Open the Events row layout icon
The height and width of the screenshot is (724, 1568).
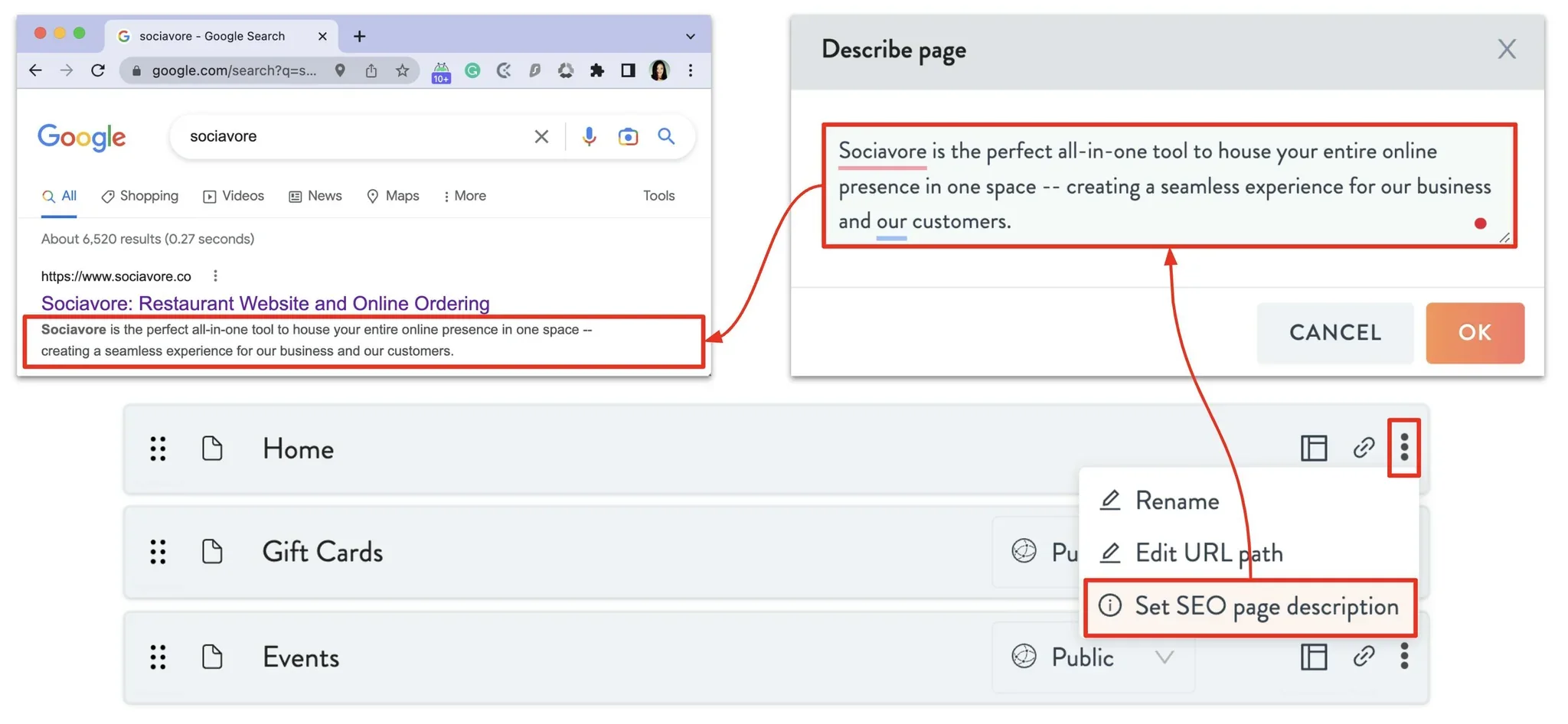pos(1314,657)
